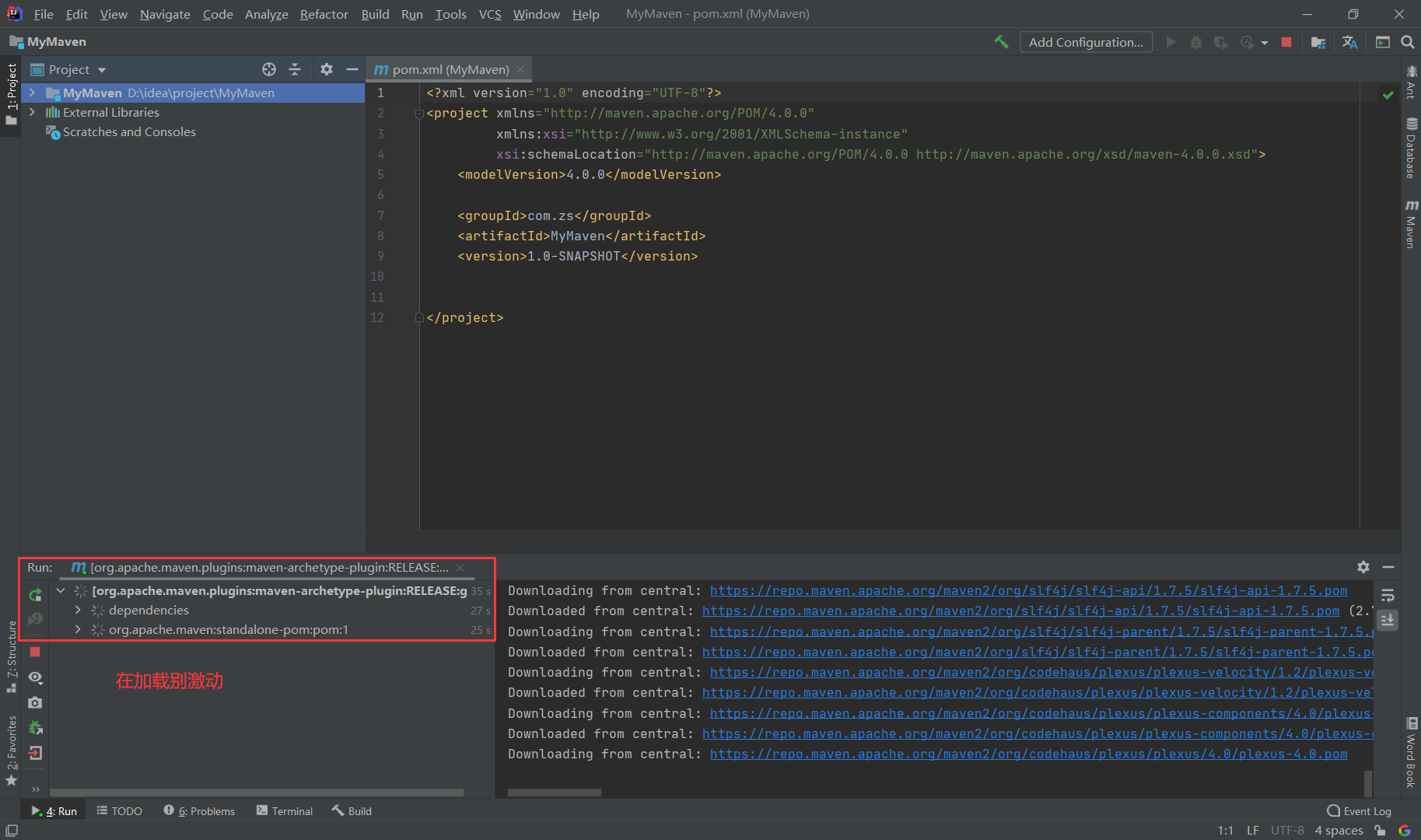The width and height of the screenshot is (1421, 840).
Task: Rerun the Maven task in Run panel
Action: point(35,595)
